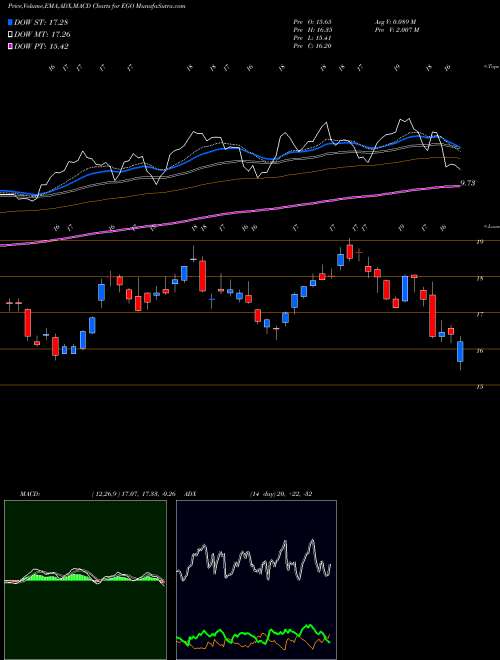Click the Pre V: 2.007 M value
Viewport: 500px width, 660px height.
point(396,29)
